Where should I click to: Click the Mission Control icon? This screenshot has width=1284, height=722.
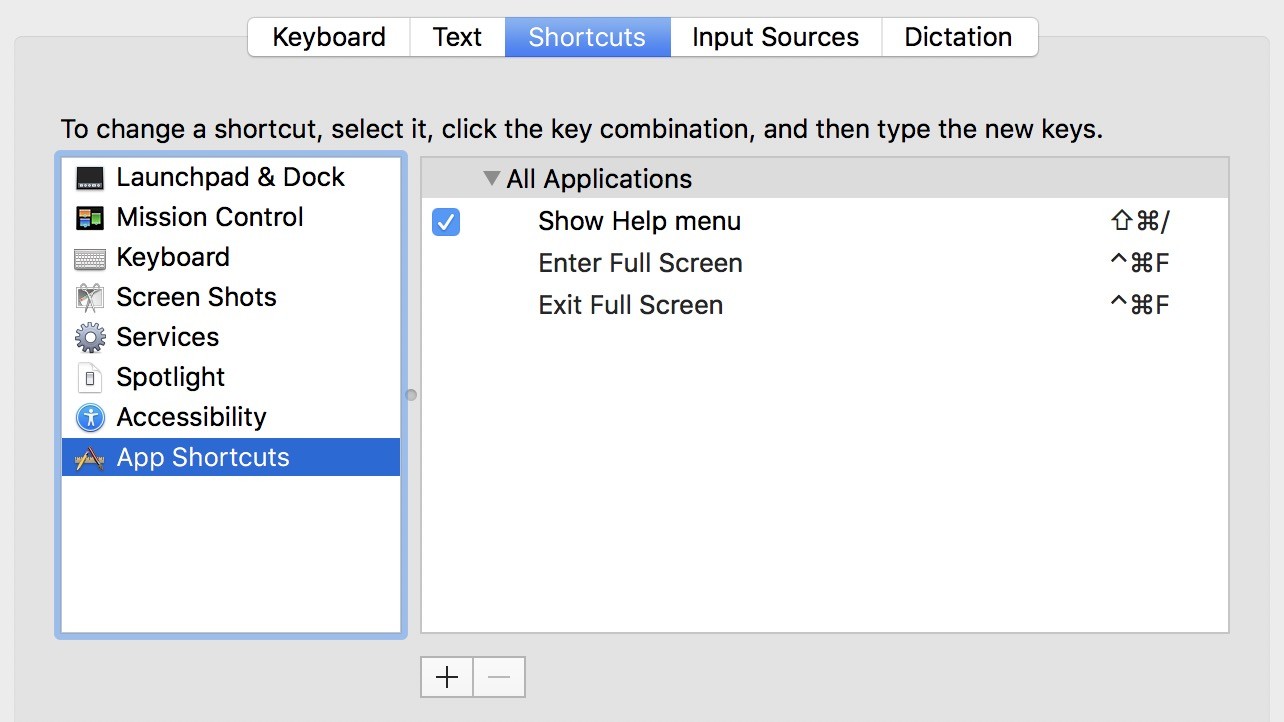tap(90, 218)
